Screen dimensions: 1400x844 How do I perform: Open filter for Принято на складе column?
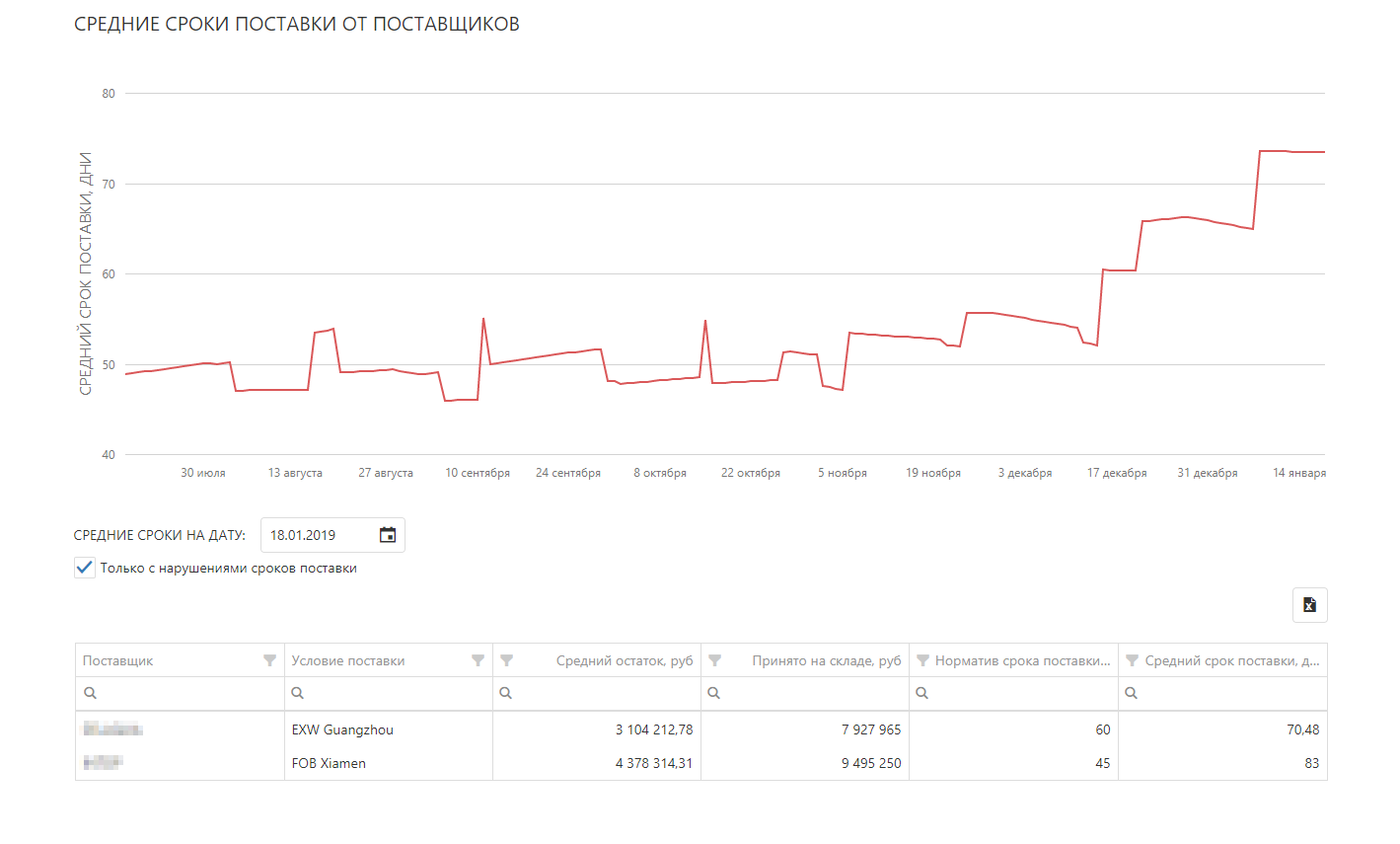[715, 660]
